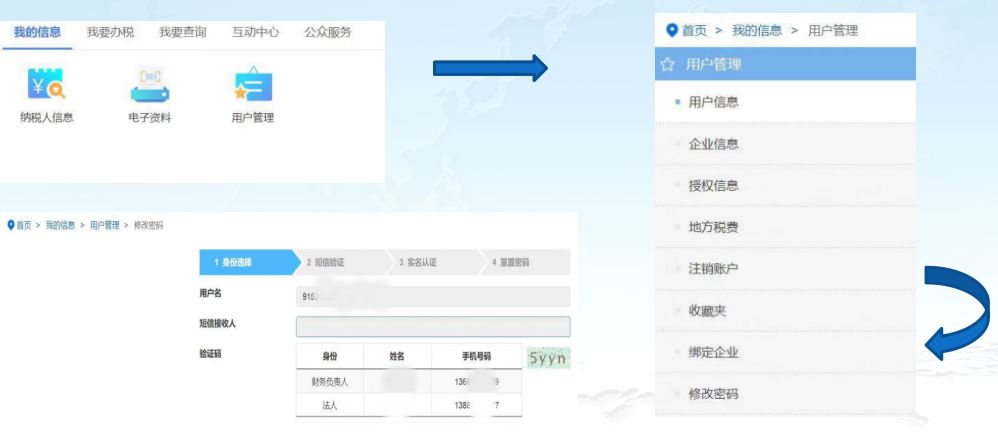The width and height of the screenshot is (998, 432).
Task: Click the 姓名 column header
Action: pos(397,357)
